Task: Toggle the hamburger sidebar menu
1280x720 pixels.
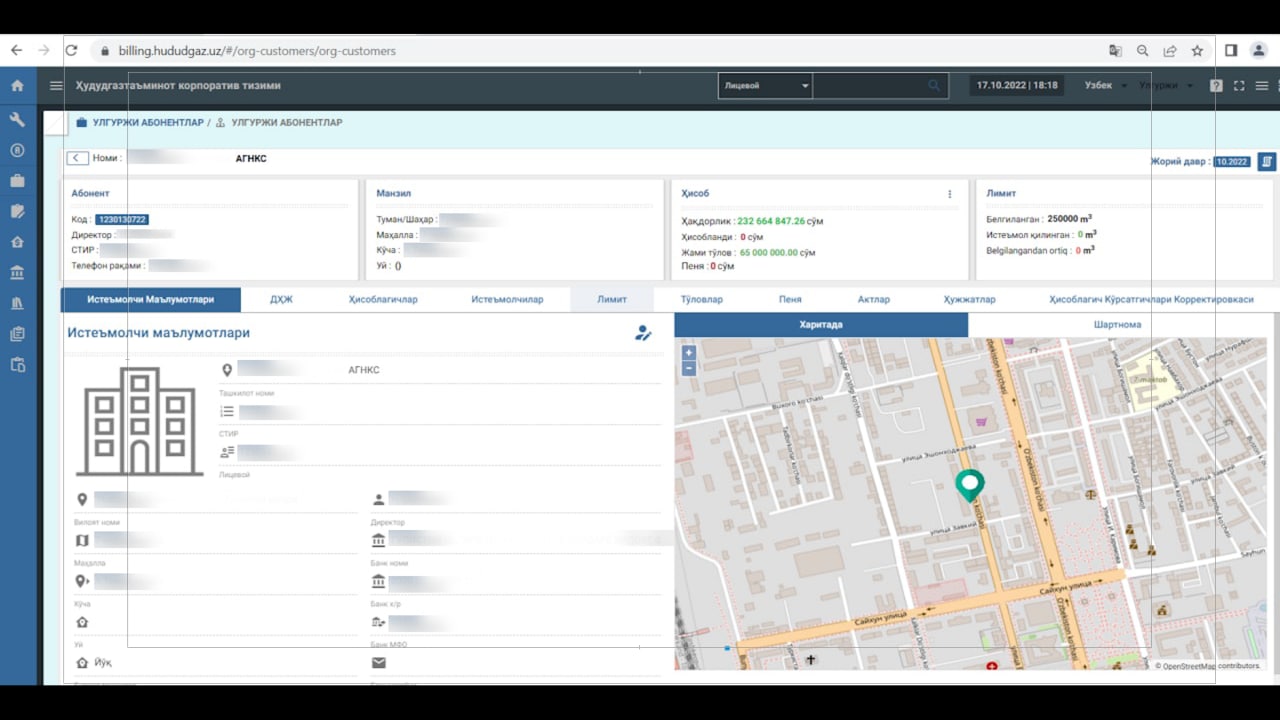Action: 56,86
